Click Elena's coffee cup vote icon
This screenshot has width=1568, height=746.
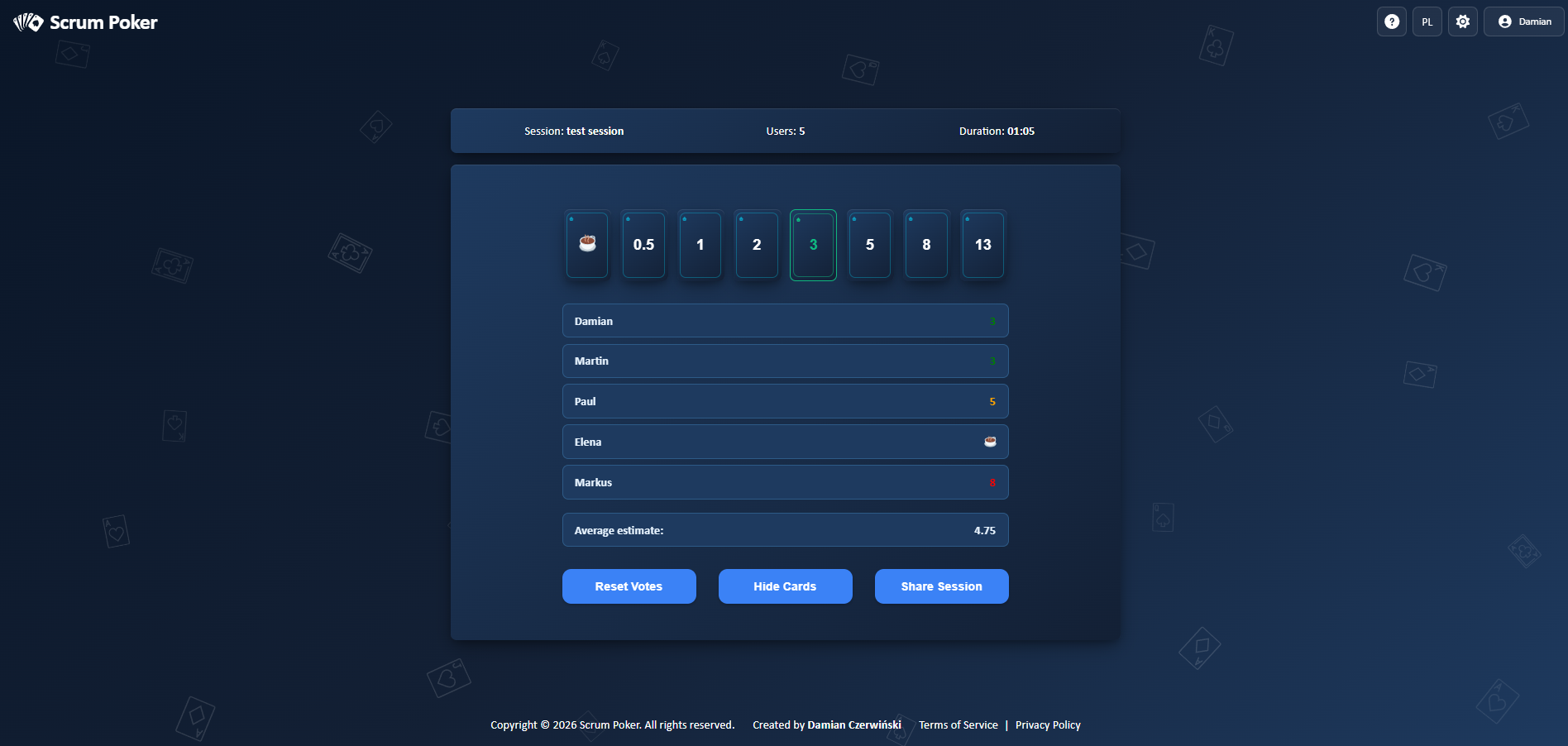pyautogui.click(x=990, y=442)
